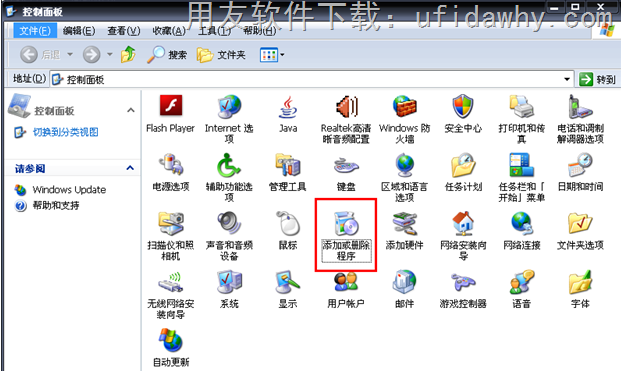The height and width of the screenshot is (371, 621).
Task: Open Realtek高清晰音频配置 icon
Action: click(346, 106)
